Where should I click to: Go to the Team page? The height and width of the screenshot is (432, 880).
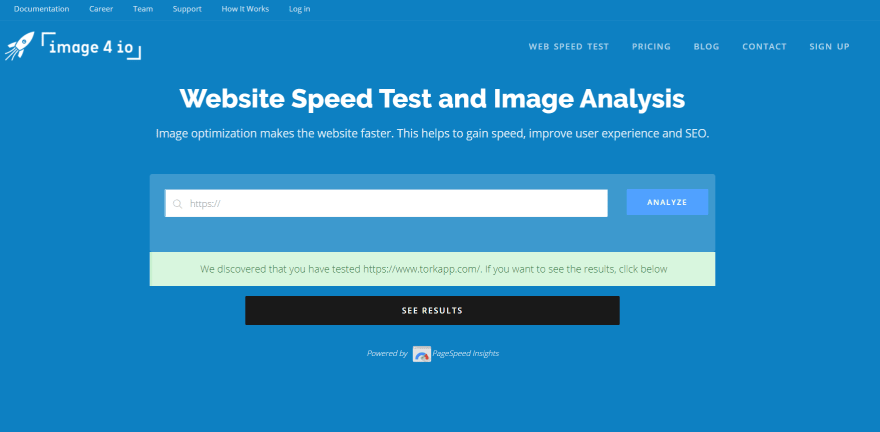[143, 9]
